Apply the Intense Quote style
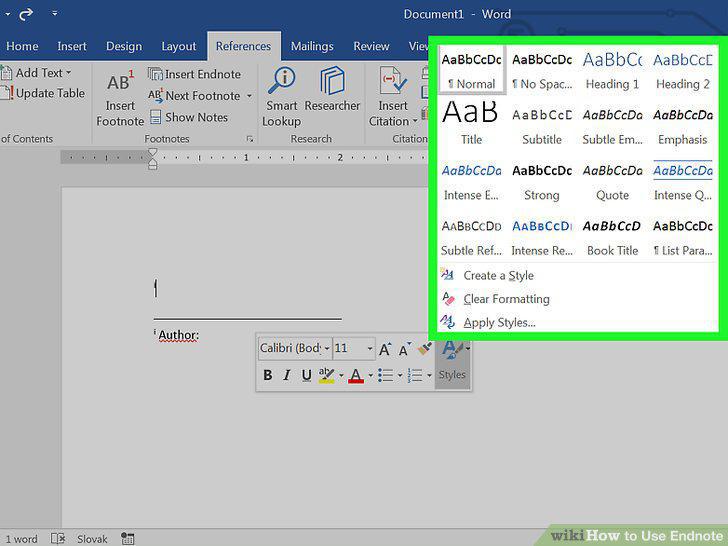Viewport: 728px width, 546px height. 682,182
